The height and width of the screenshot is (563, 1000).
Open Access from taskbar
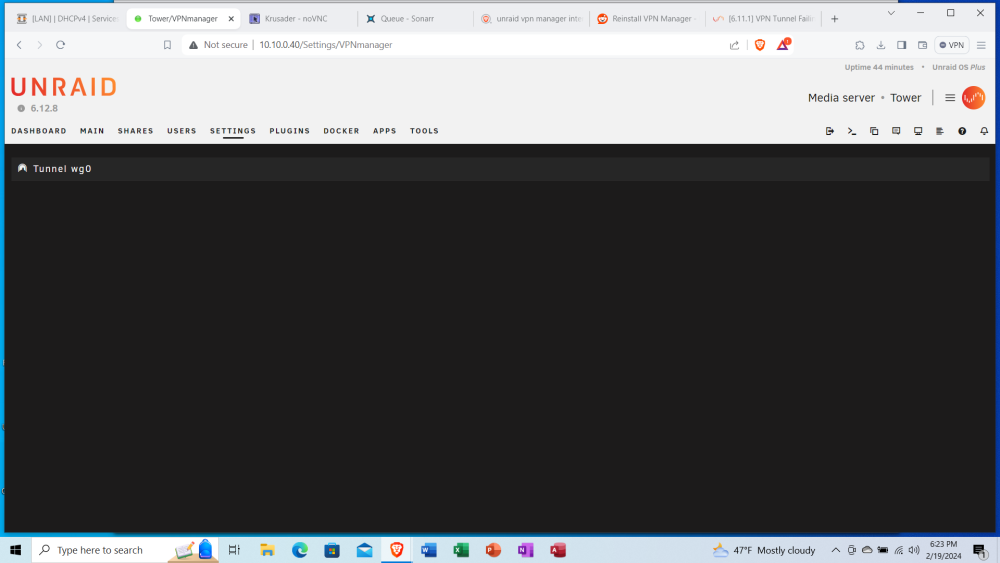tap(558, 550)
